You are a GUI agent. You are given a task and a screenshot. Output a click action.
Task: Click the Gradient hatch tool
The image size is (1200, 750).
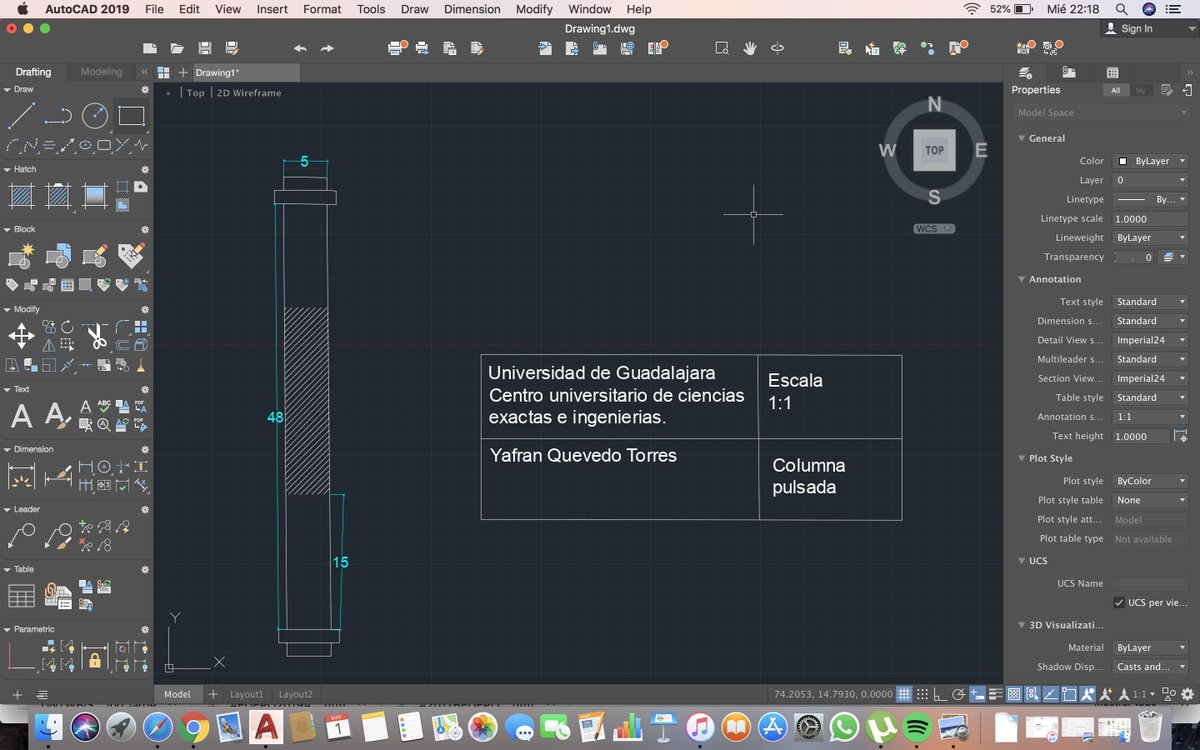point(94,196)
